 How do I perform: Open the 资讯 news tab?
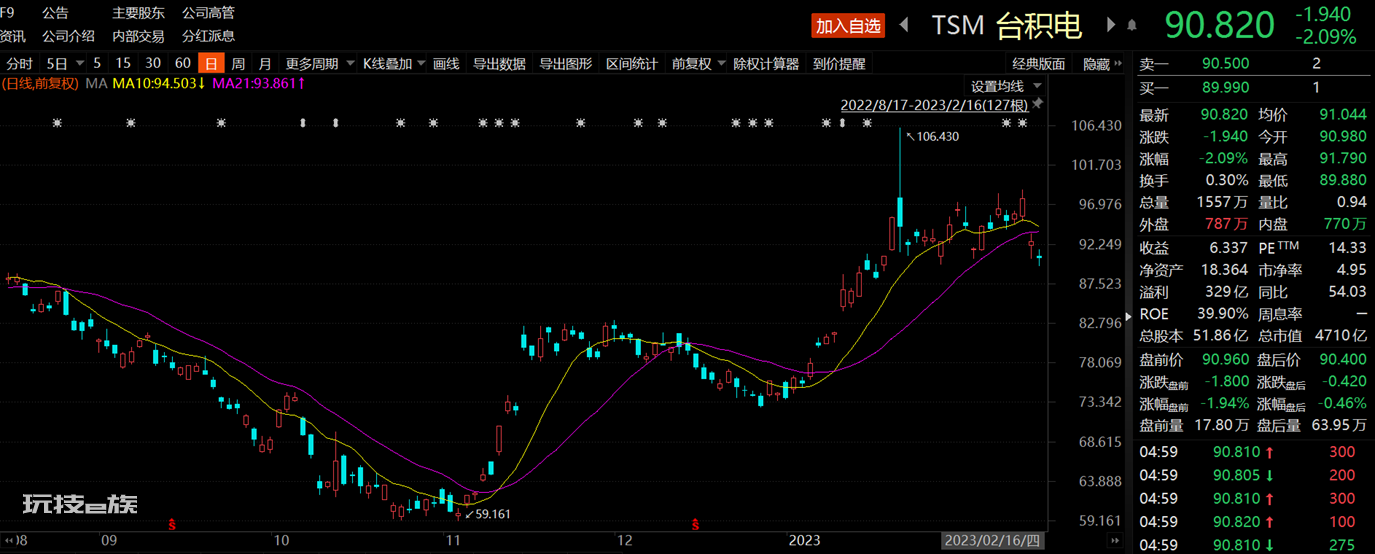coord(13,36)
